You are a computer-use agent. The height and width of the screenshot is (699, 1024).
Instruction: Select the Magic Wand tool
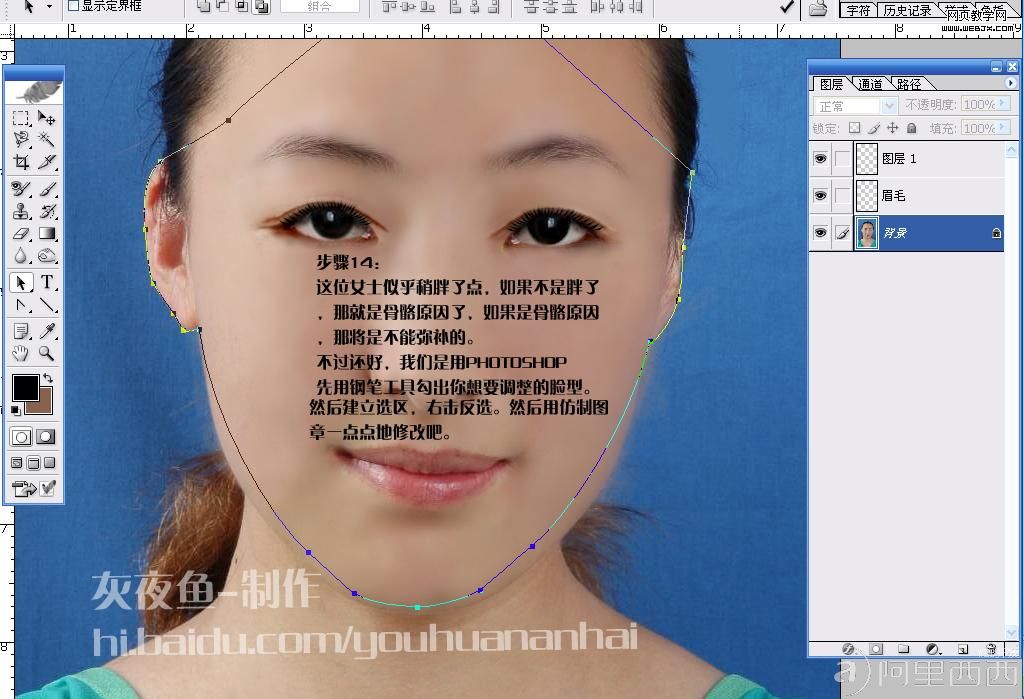46,139
